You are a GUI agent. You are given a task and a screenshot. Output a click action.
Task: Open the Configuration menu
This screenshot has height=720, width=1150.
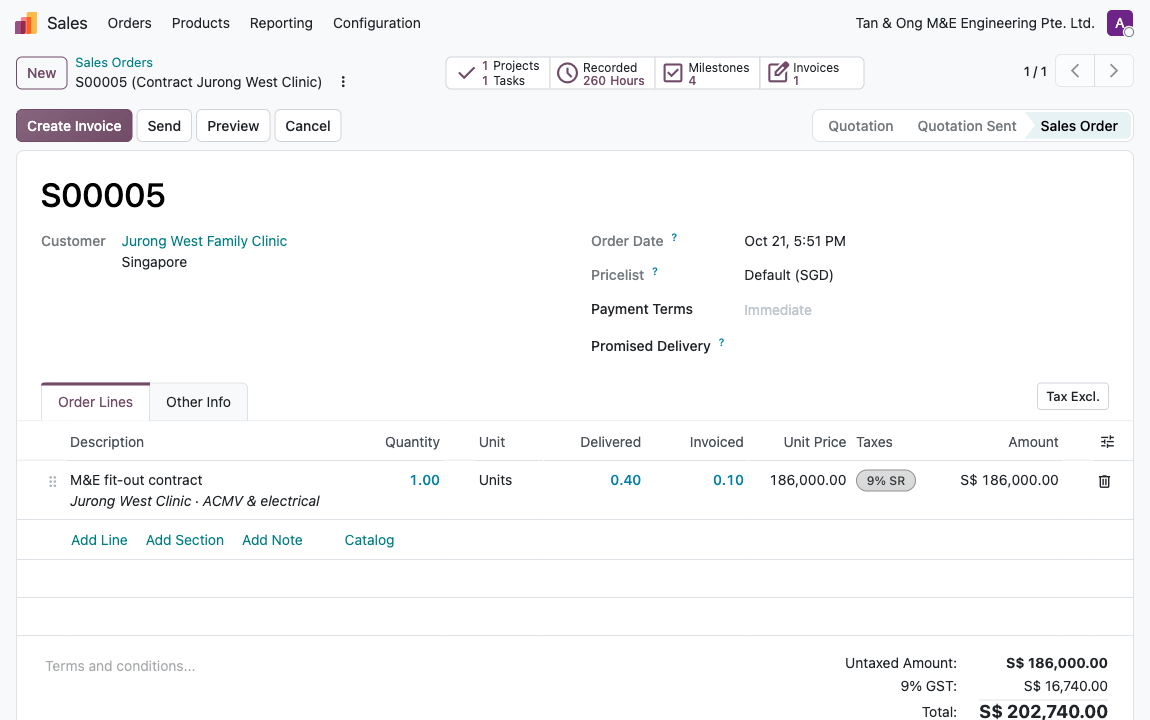pyautogui.click(x=377, y=23)
